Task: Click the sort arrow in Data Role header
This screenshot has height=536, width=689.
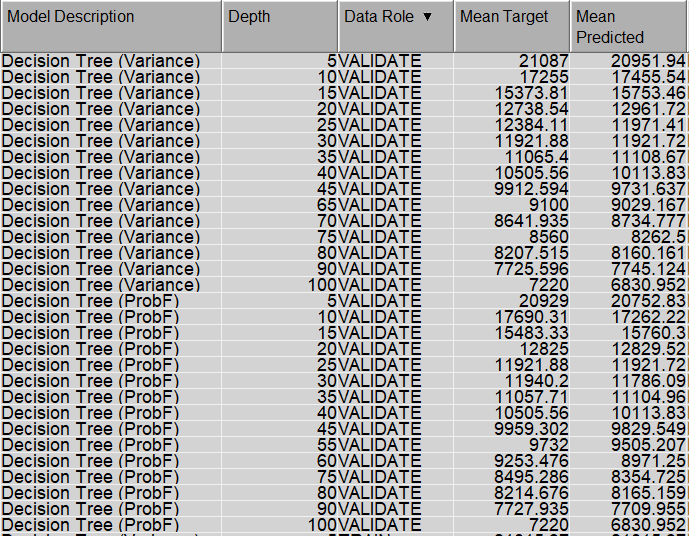Action: click(428, 17)
